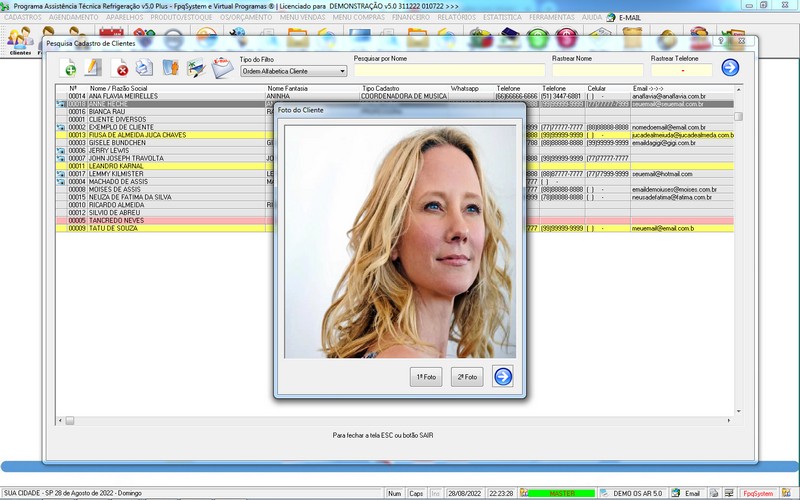Viewport: 800px width, 500px height.
Task: Click the Pesquisar por Nome input field
Action: coord(449,70)
